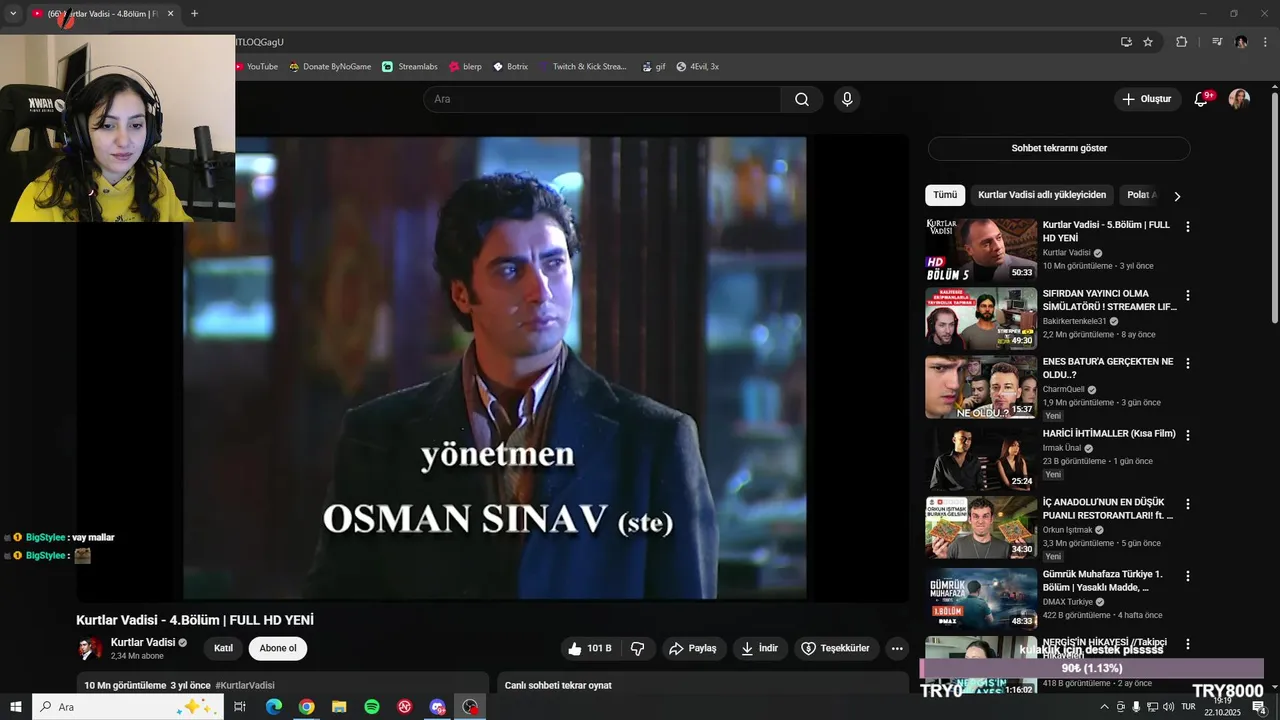Viewport: 1280px width, 720px height.
Task: Bookmark this page with star icon
Action: (1148, 42)
